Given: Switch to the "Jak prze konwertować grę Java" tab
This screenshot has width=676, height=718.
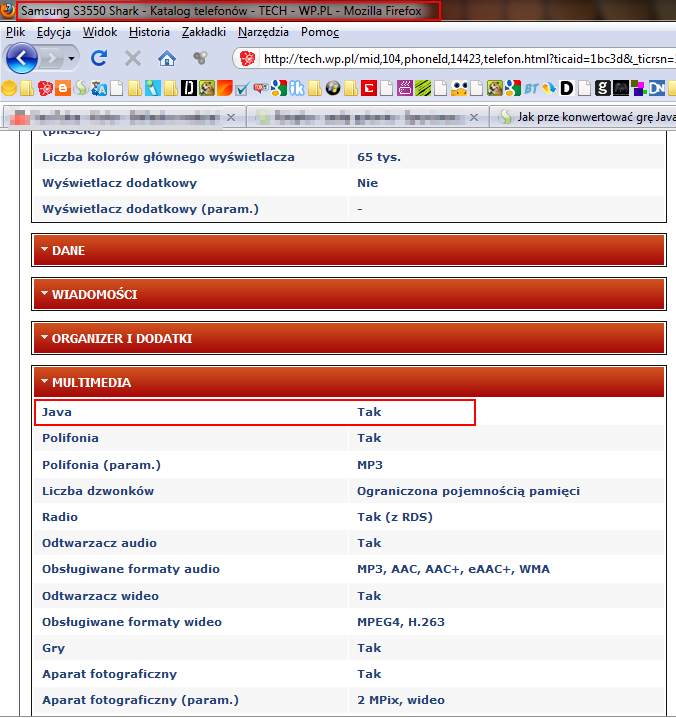Looking at the screenshot, I should [x=584, y=117].
